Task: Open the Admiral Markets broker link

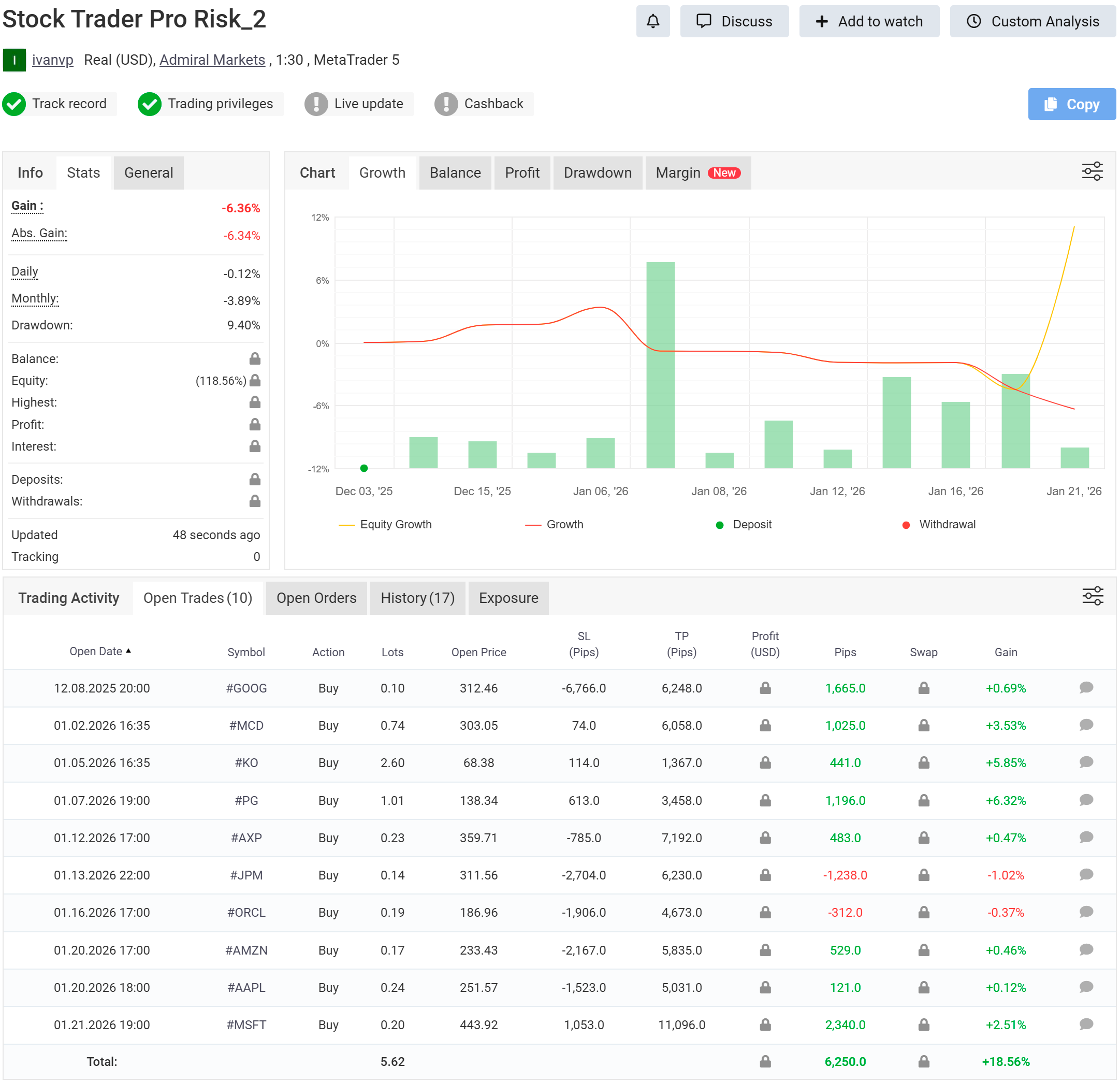Action: [x=212, y=60]
